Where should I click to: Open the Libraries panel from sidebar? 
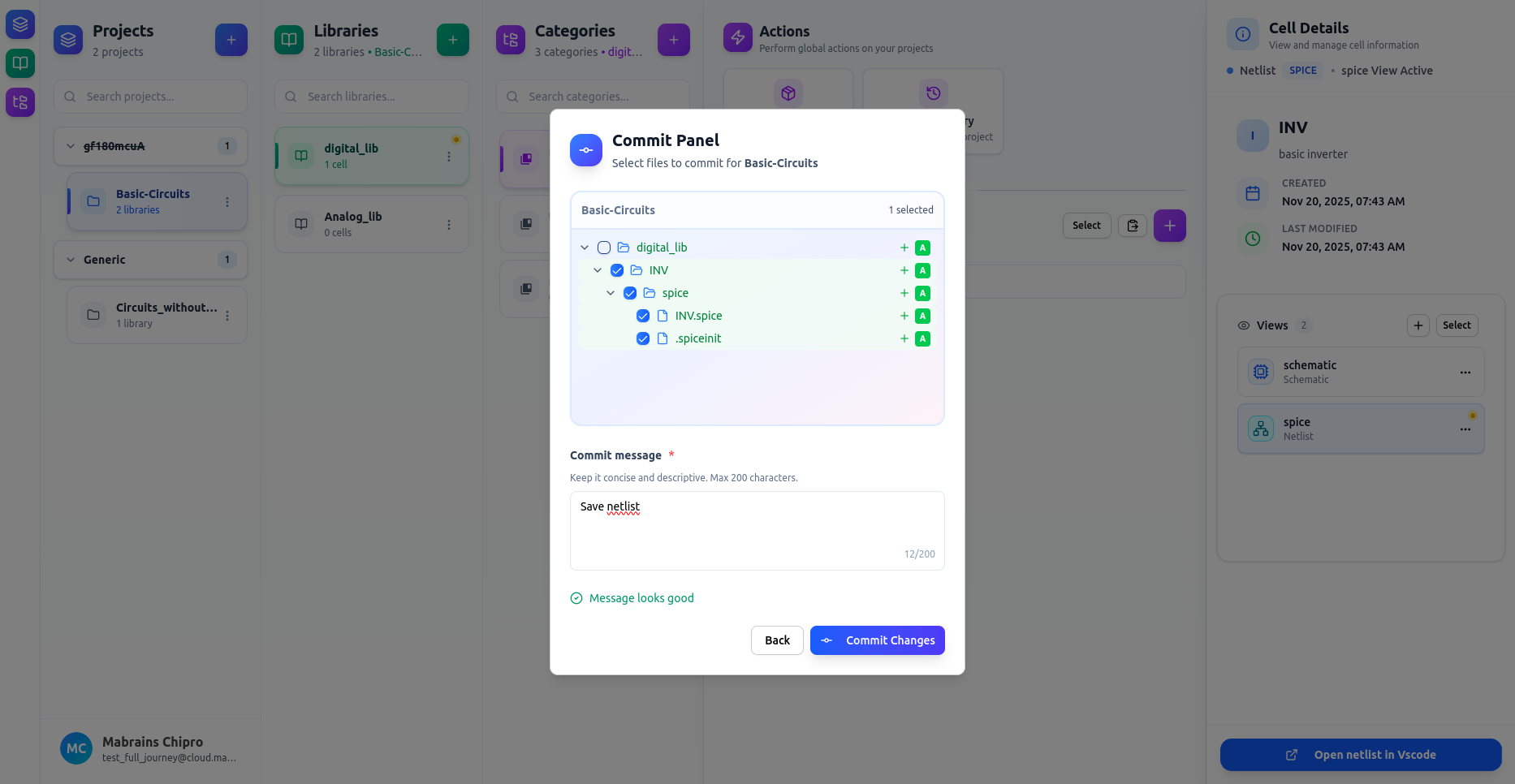click(19, 63)
